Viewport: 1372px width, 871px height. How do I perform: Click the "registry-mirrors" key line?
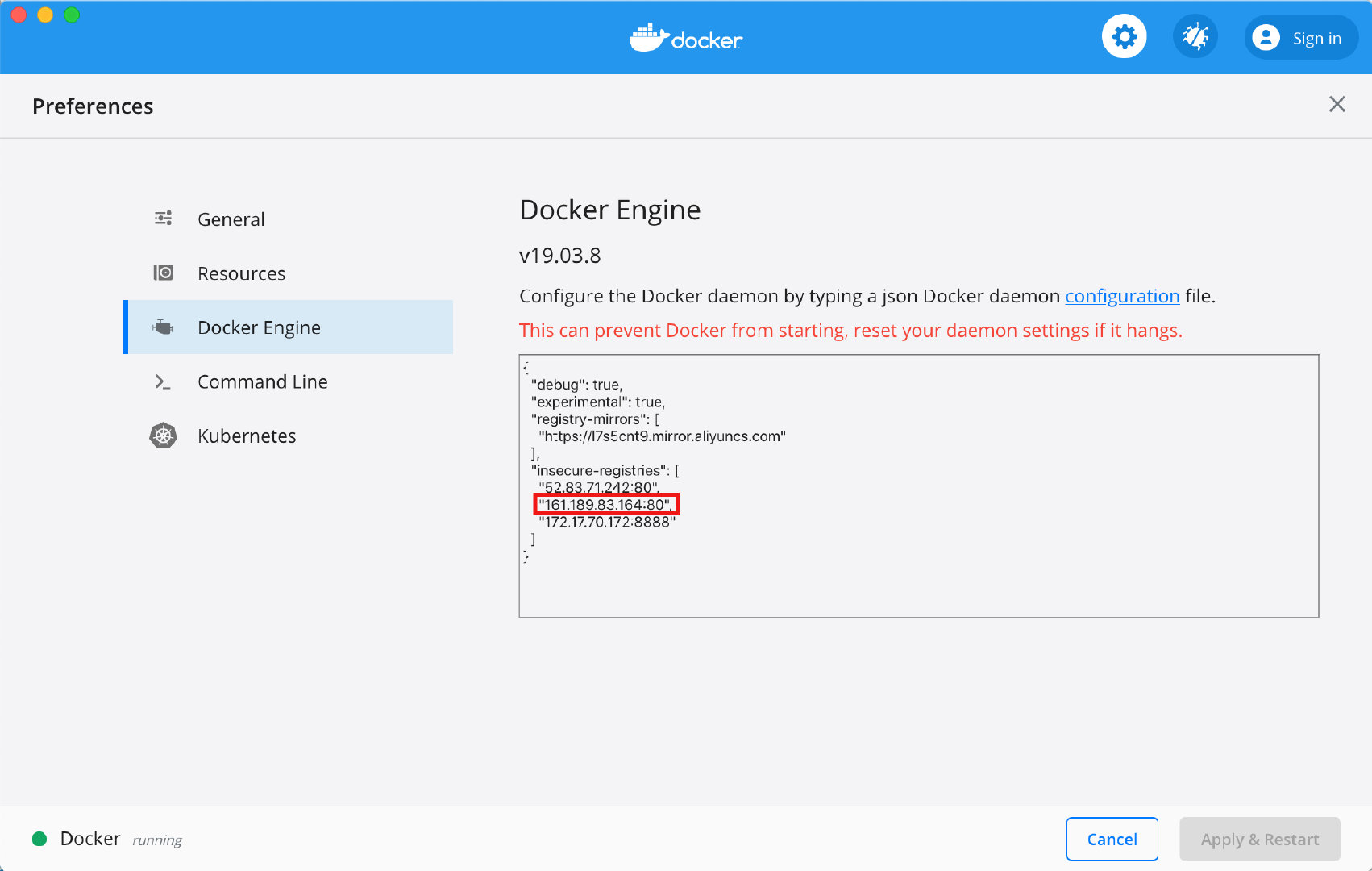(595, 419)
